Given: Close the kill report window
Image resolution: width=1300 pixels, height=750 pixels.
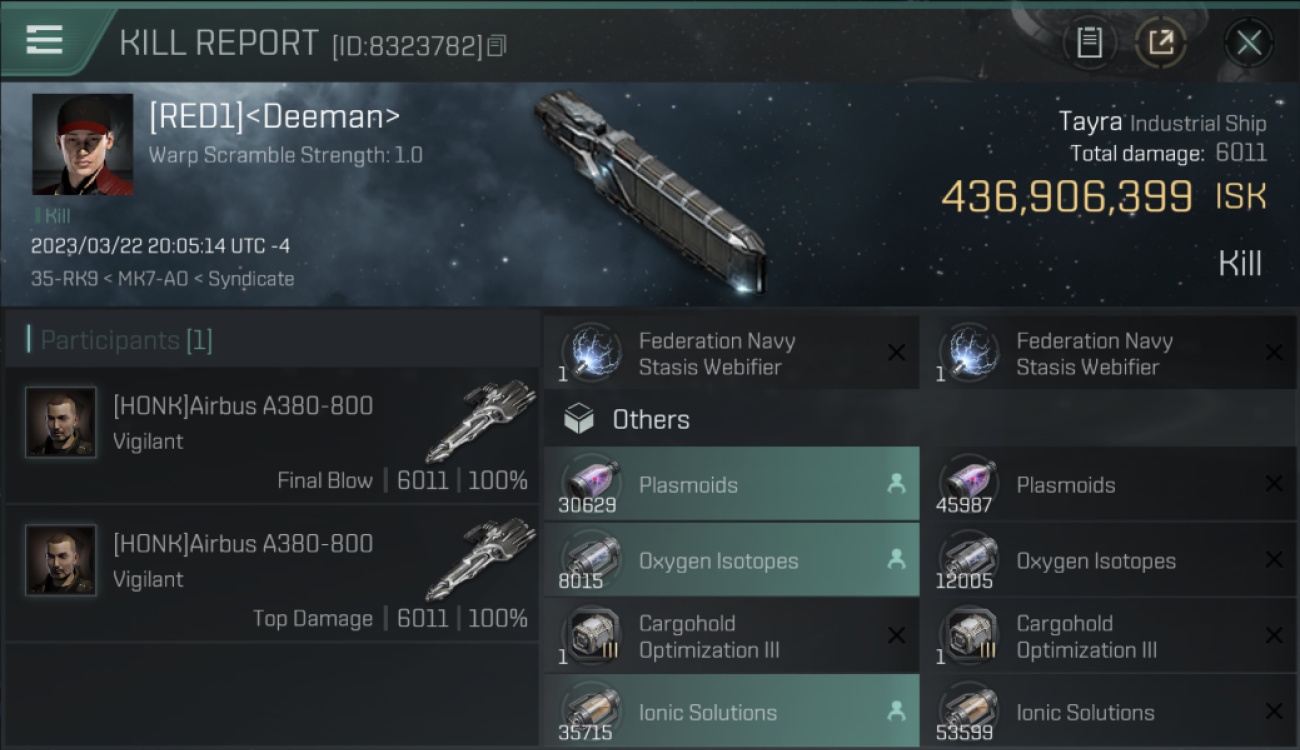Looking at the screenshot, I should pos(1248,42).
